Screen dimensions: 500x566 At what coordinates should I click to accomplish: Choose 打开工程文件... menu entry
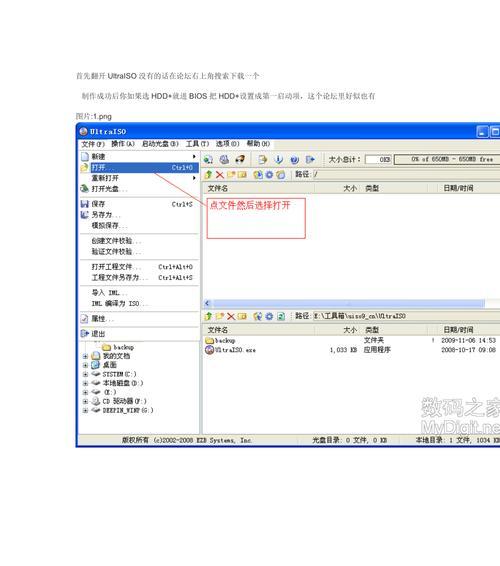pos(139,267)
